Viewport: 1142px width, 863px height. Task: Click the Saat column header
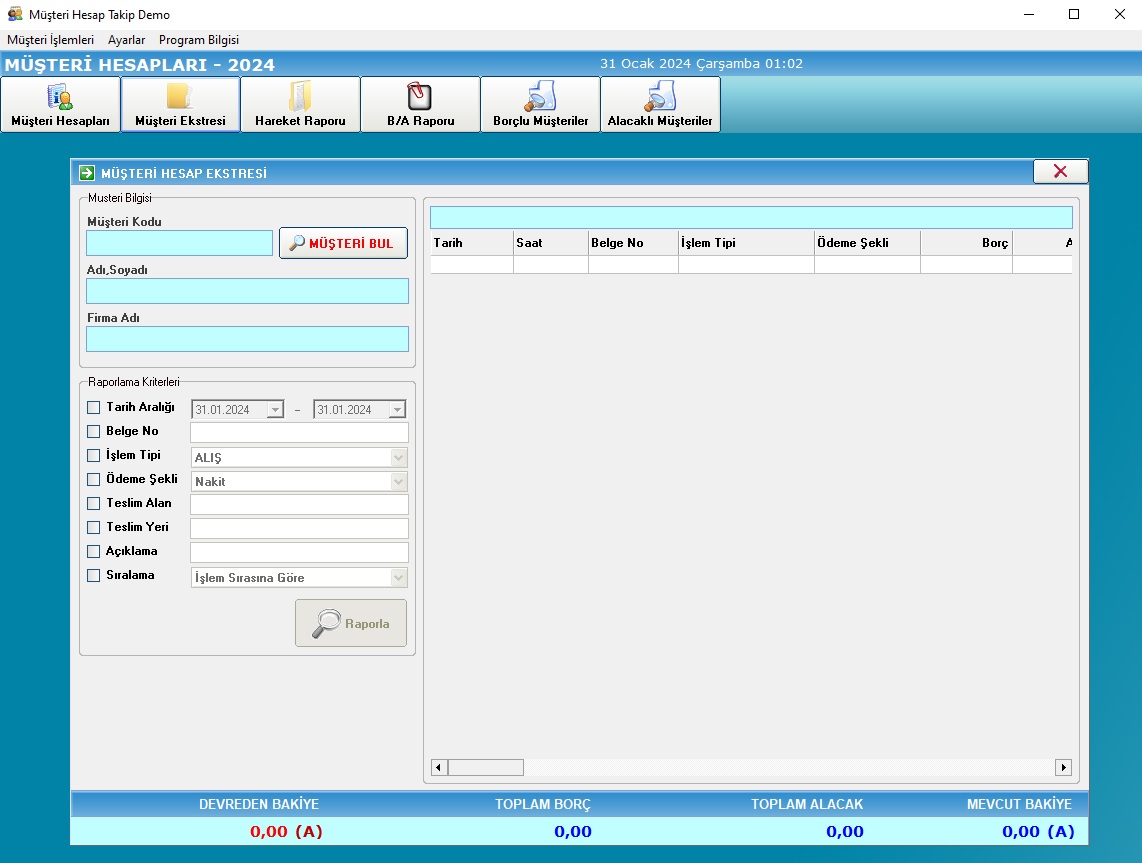(x=551, y=243)
